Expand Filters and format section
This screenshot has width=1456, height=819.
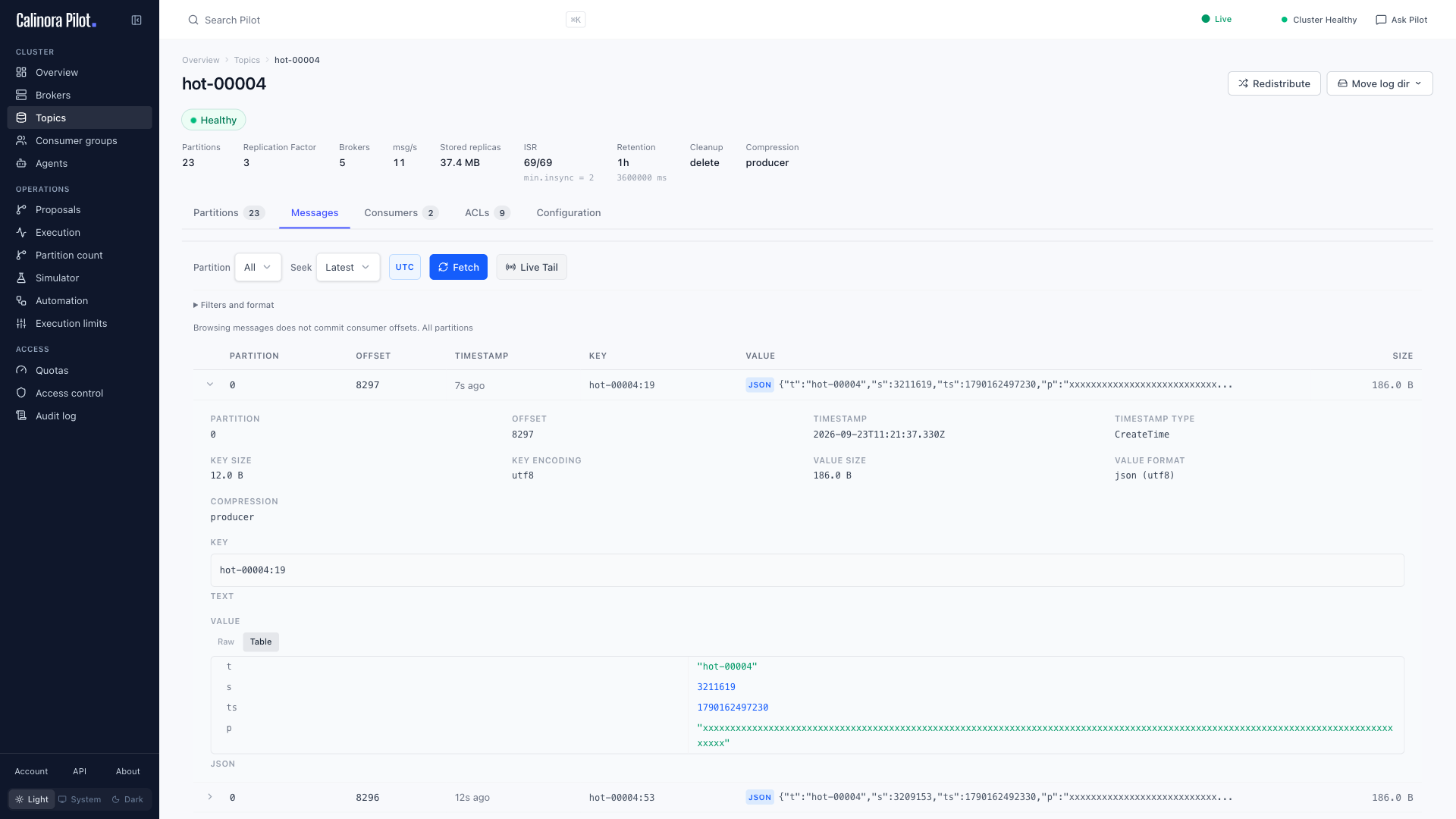point(234,305)
